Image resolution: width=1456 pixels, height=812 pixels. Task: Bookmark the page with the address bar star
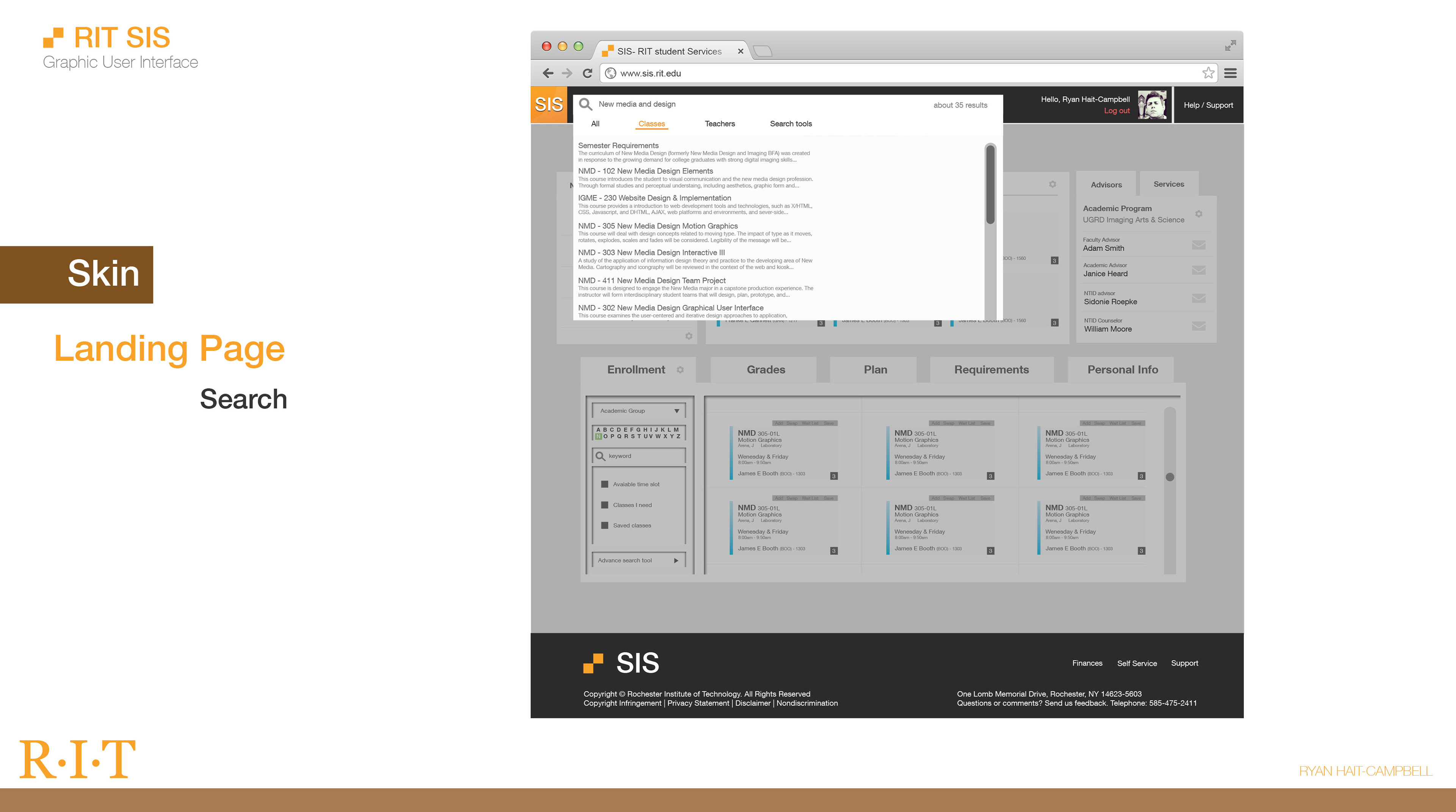pos(1208,73)
